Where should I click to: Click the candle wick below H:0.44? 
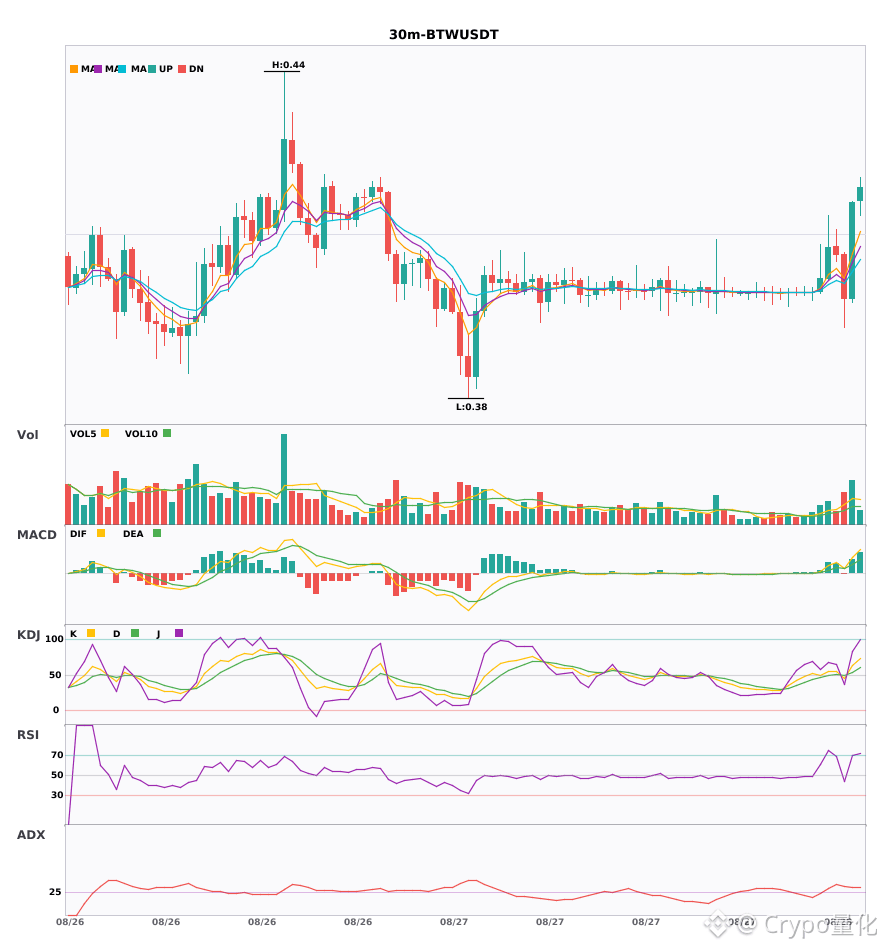coord(284,105)
